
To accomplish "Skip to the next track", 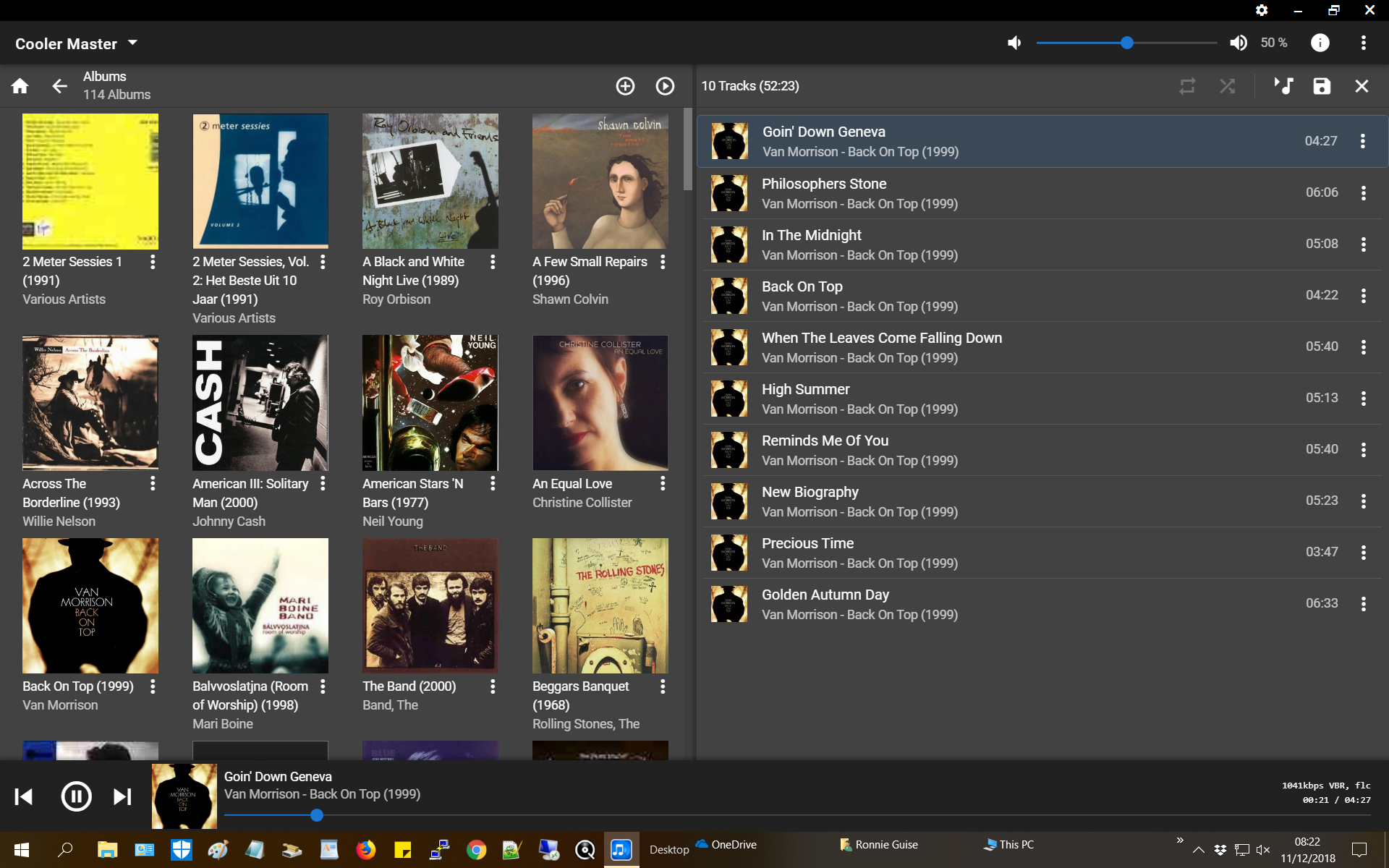I will click(x=122, y=796).
